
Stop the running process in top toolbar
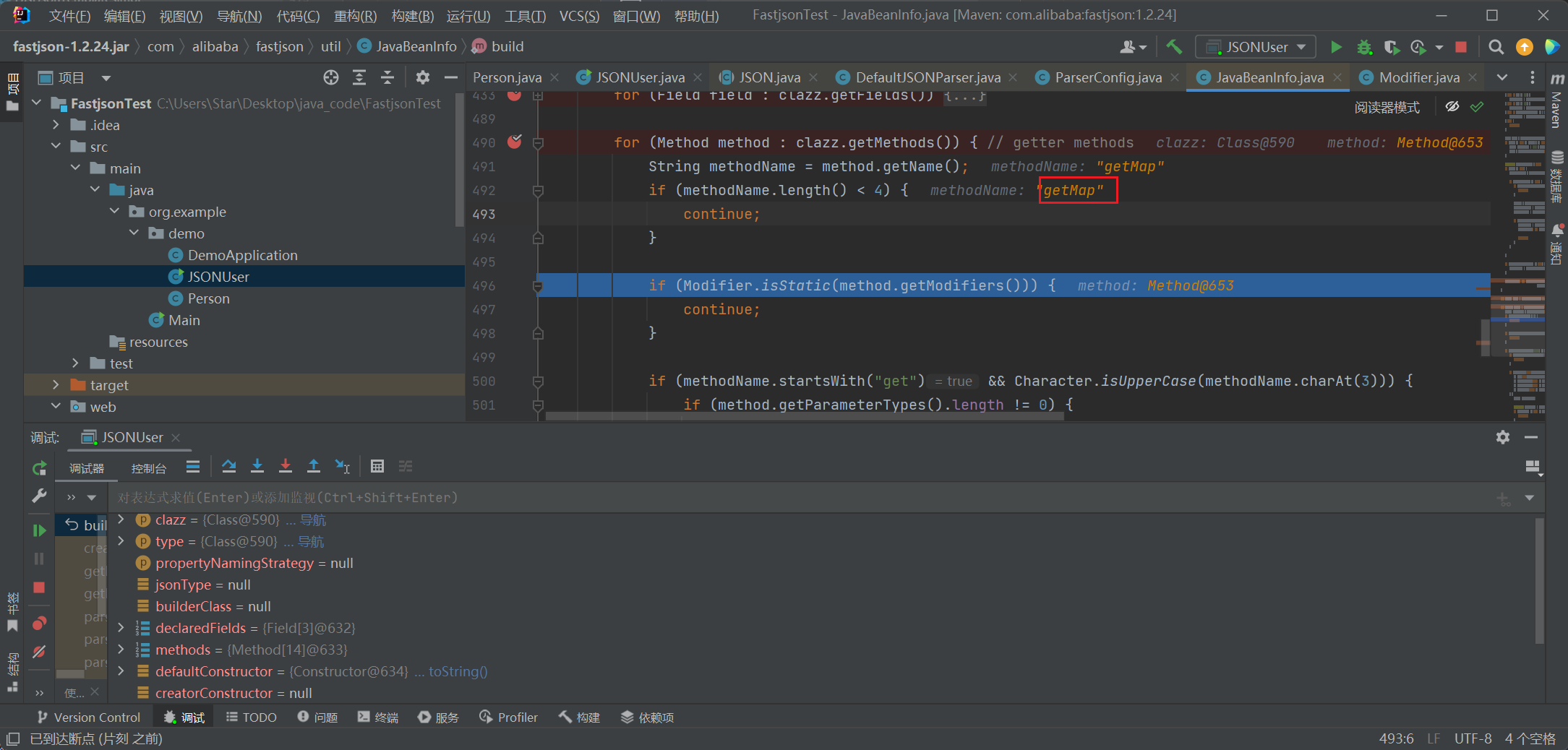(x=1461, y=47)
